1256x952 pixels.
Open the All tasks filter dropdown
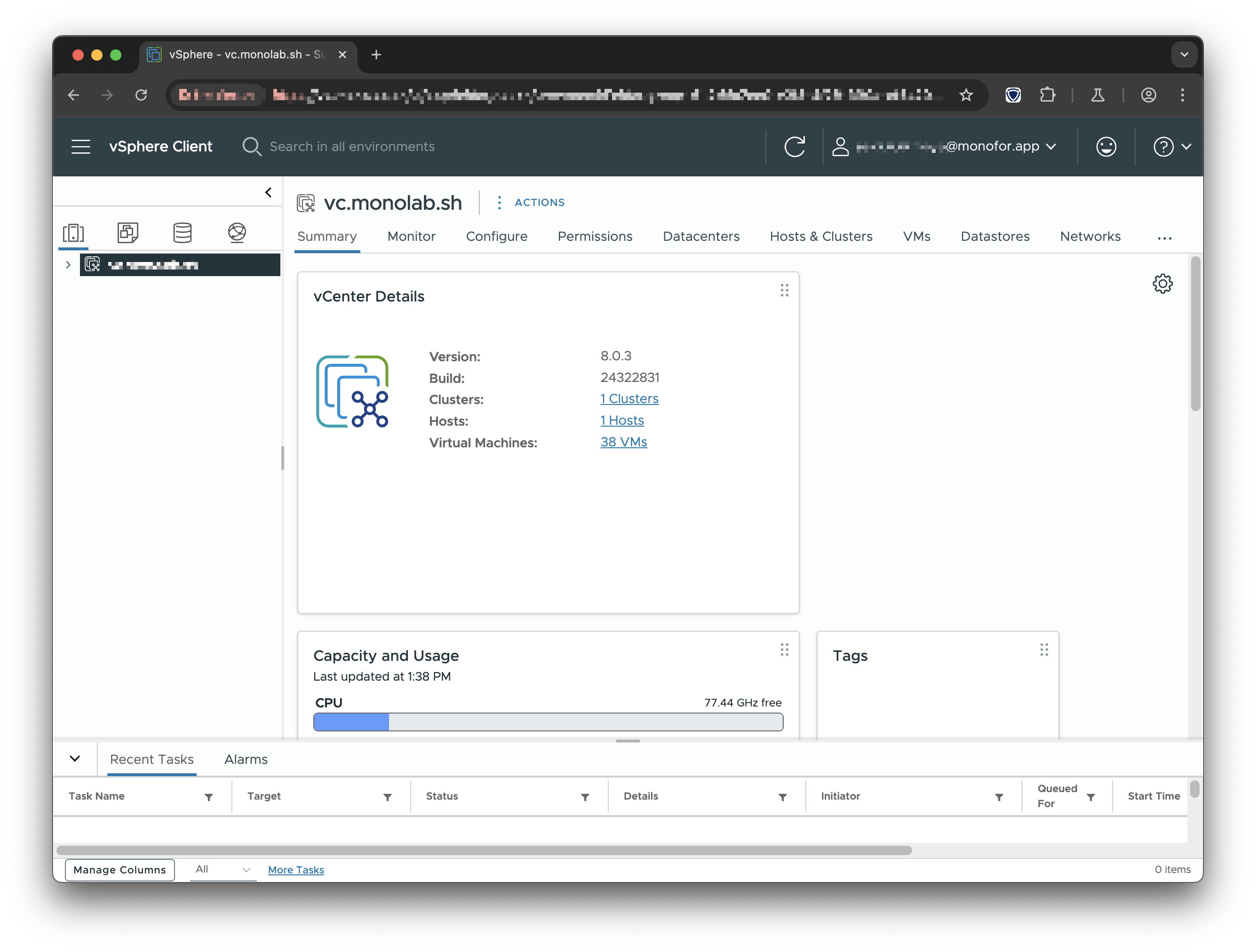point(223,870)
